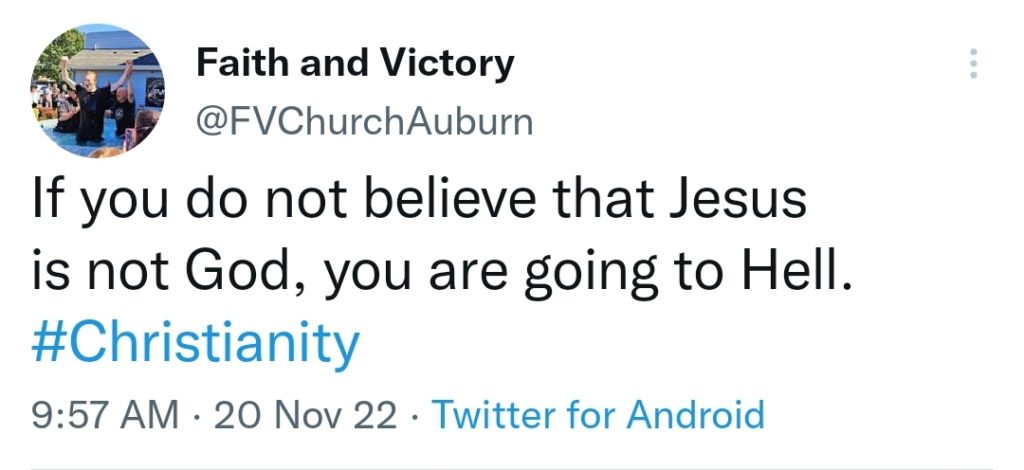Open Faith and Victory profile picture
This screenshot has width=1024, height=470.
click(98, 91)
